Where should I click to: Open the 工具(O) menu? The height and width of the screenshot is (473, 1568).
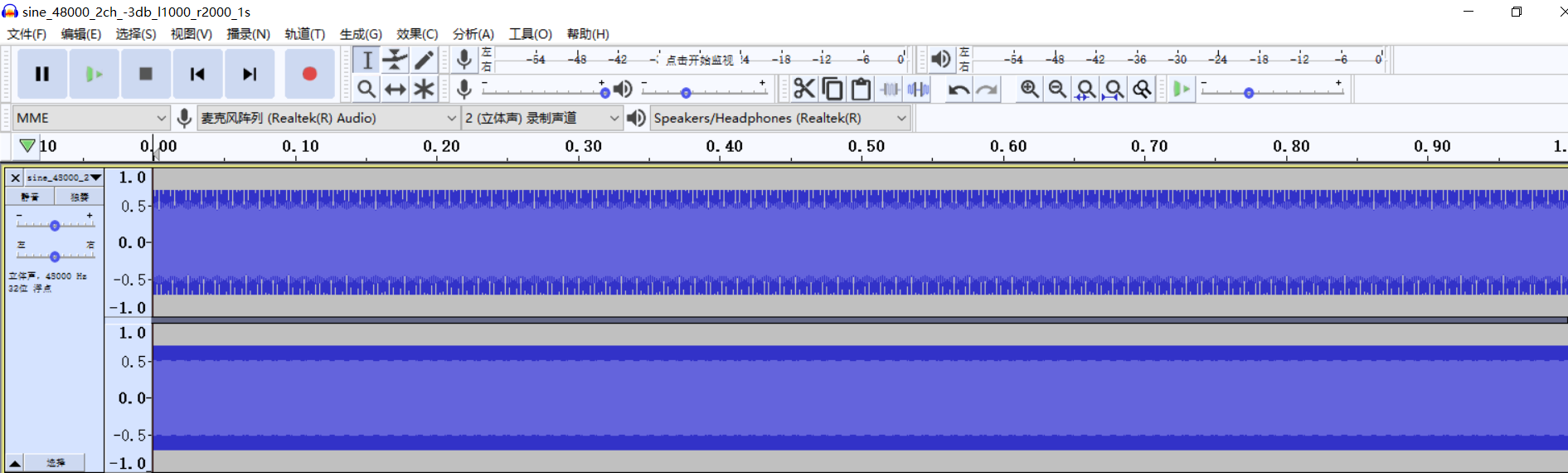[530, 34]
